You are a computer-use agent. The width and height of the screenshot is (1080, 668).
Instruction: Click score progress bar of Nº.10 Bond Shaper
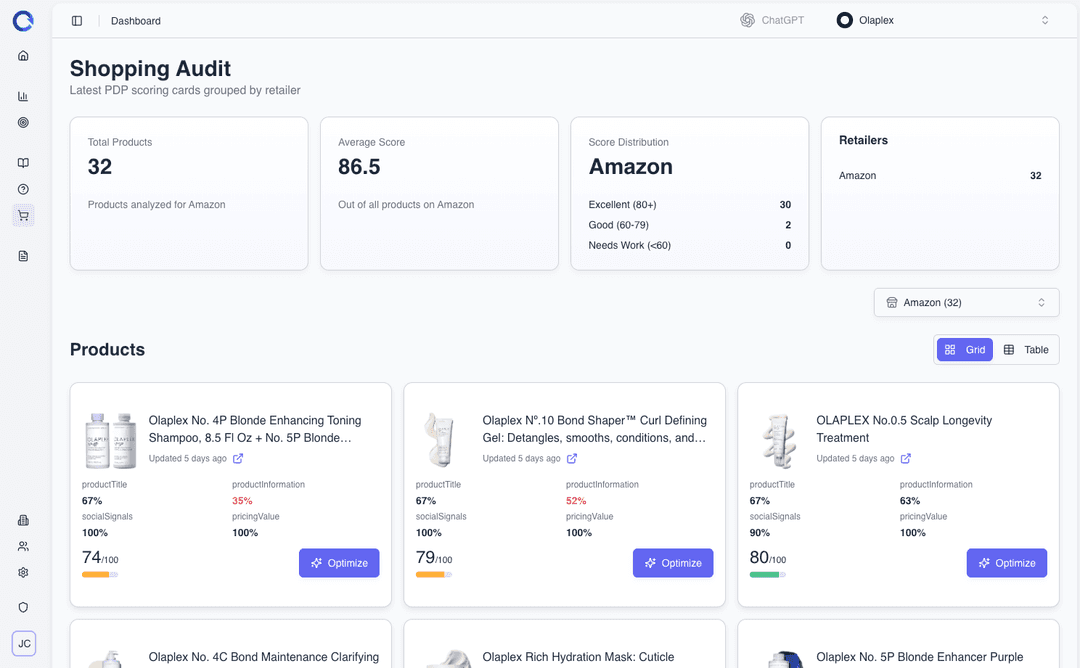click(x=433, y=575)
